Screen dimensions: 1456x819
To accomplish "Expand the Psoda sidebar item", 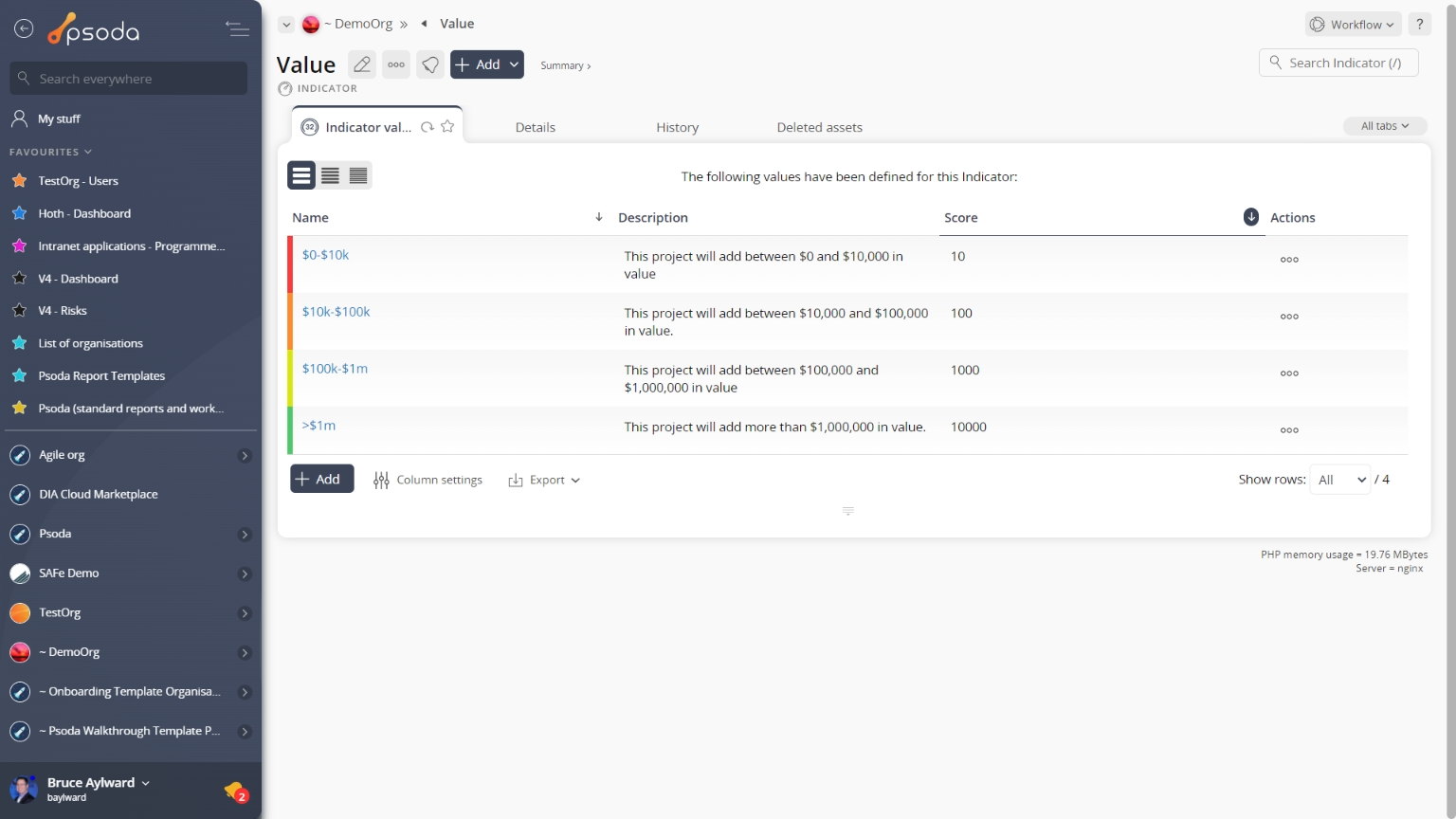I will coord(245,535).
